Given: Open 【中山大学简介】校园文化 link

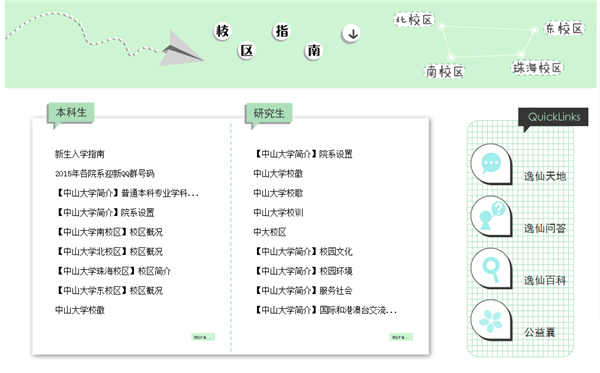Looking at the screenshot, I should (x=303, y=252).
